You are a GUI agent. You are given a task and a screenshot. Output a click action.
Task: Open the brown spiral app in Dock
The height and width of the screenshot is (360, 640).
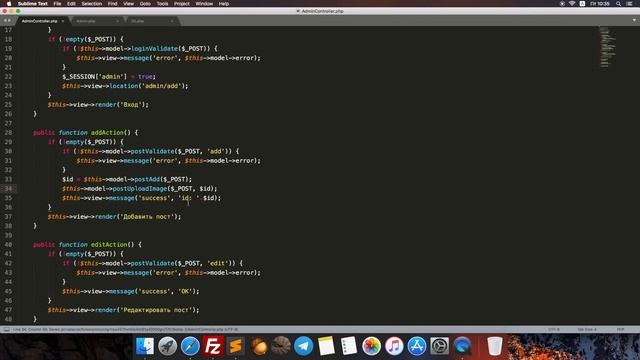coord(281,346)
